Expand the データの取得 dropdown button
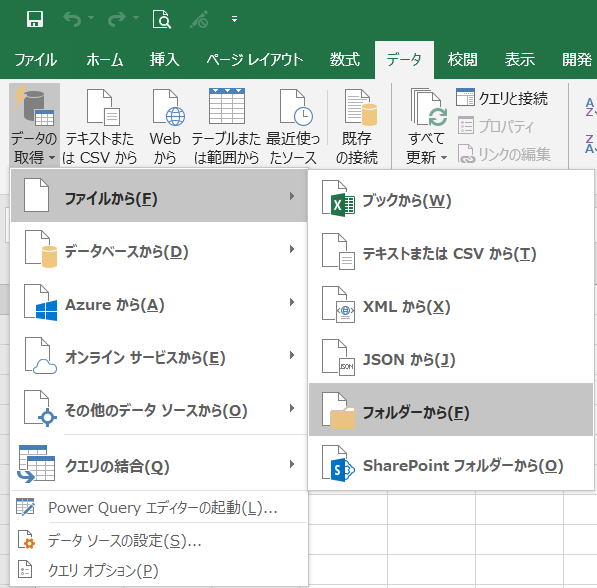Image resolution: width=597 pixels, height=588 pixels. pos(34,126)
